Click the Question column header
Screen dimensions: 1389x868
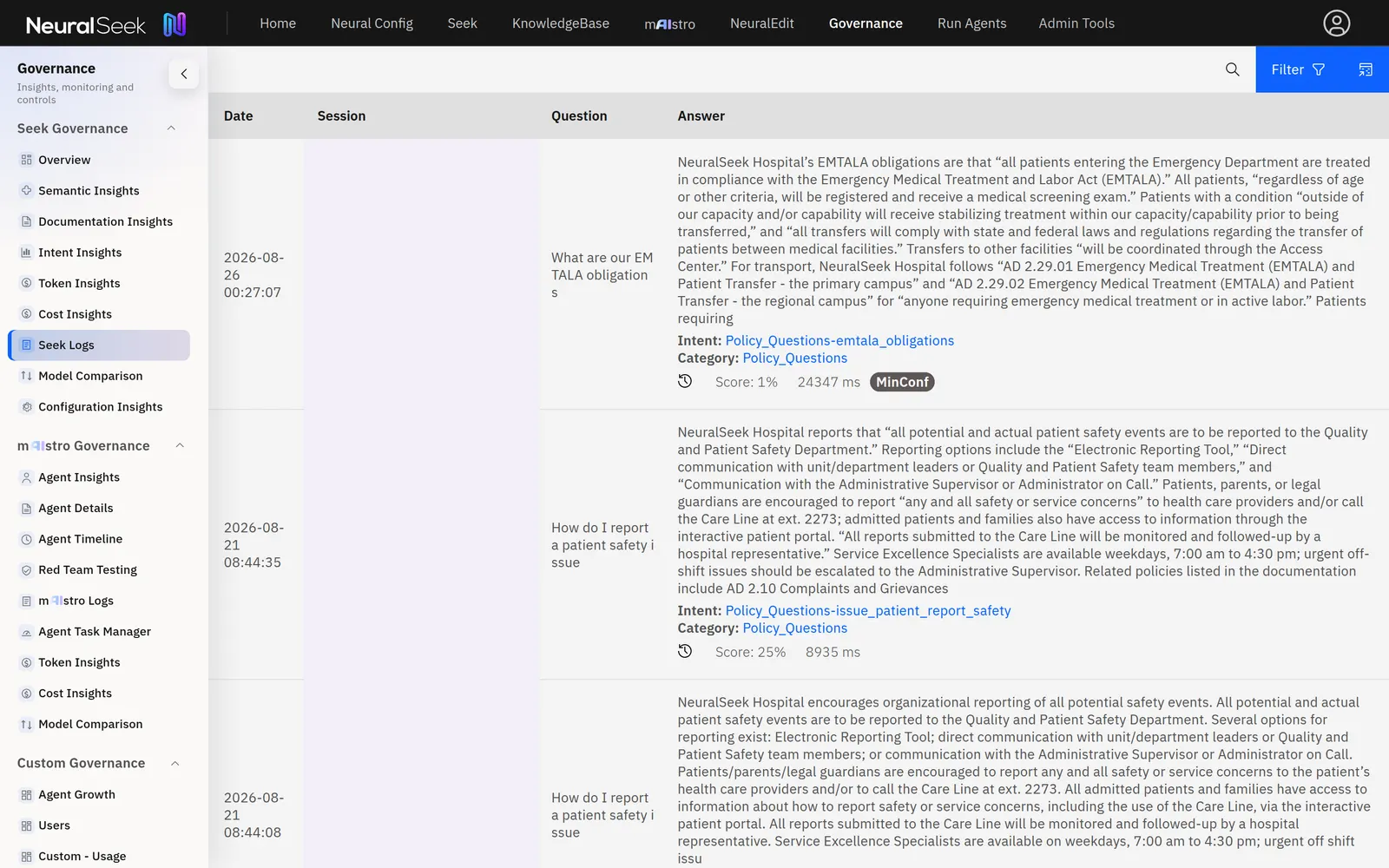point(579,116)
